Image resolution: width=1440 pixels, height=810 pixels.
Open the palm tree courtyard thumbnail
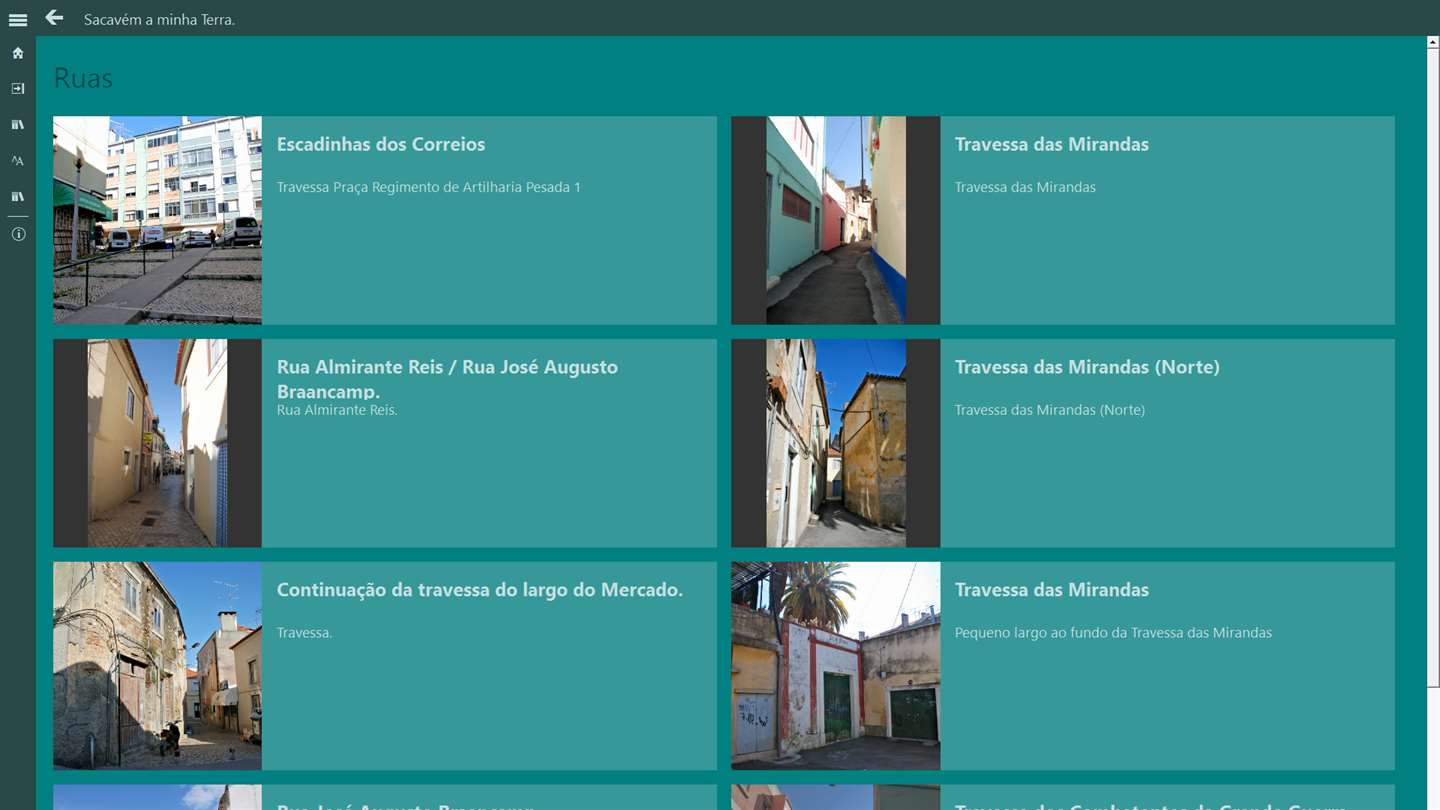tap(836, 666)
